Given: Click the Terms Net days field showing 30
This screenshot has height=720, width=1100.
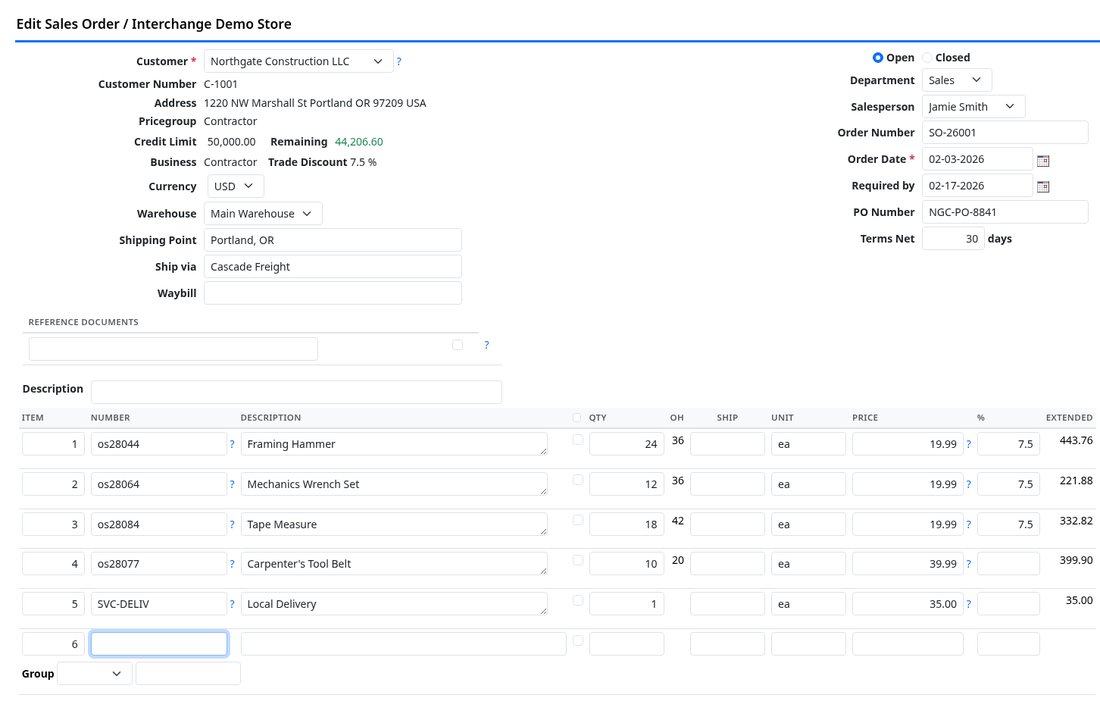Looking at the screenshot, I should point(953,239).
